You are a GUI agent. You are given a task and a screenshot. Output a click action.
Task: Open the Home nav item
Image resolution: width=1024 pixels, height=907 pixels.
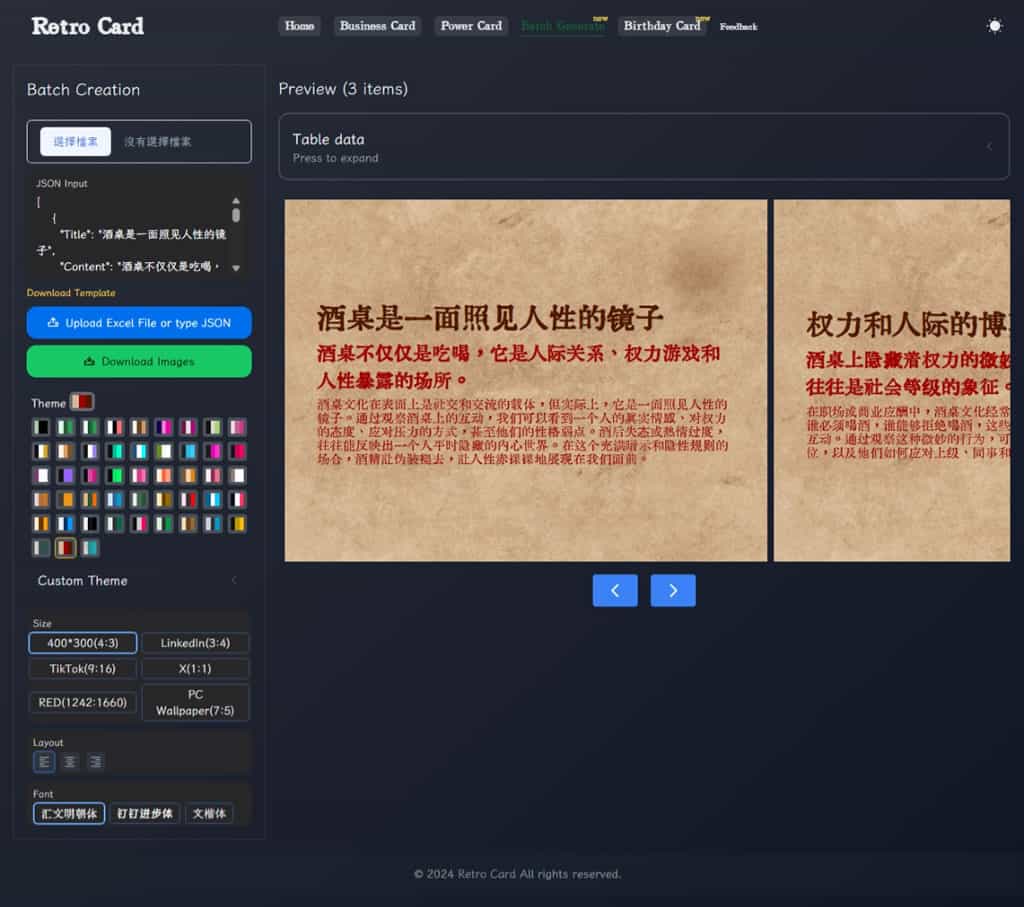300,26
